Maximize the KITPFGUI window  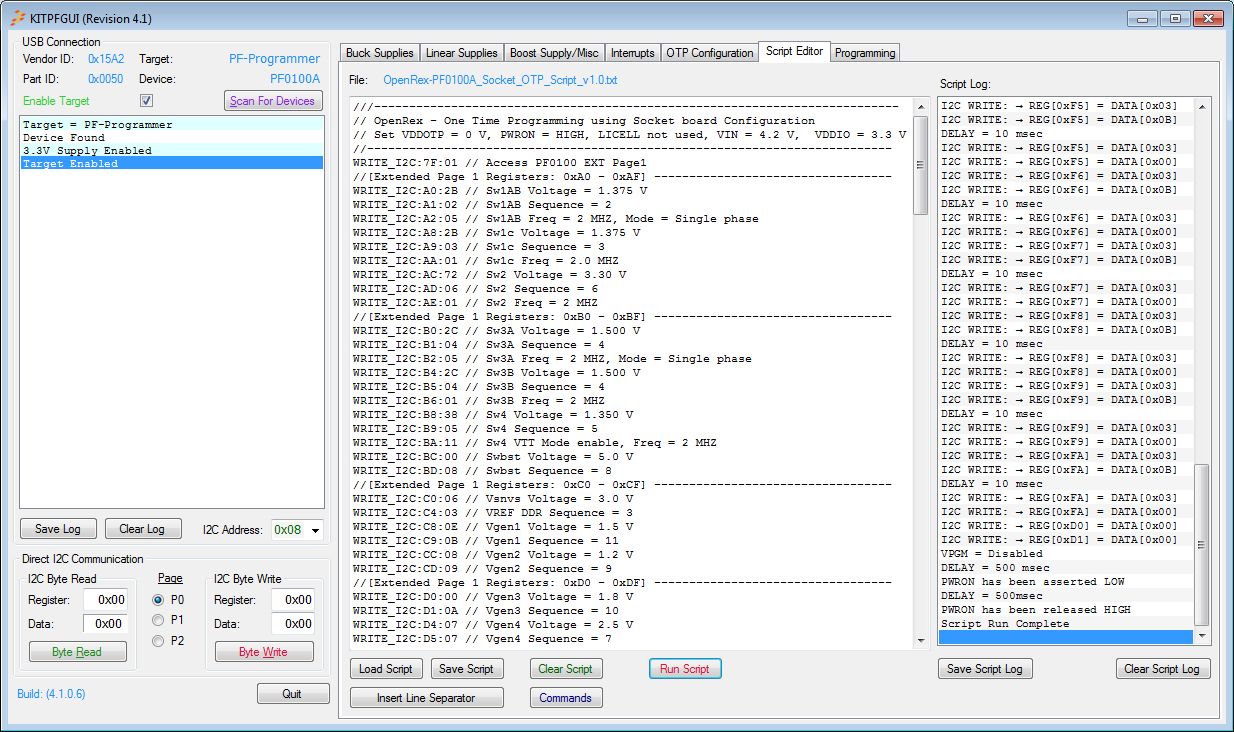coord(1174,18)
